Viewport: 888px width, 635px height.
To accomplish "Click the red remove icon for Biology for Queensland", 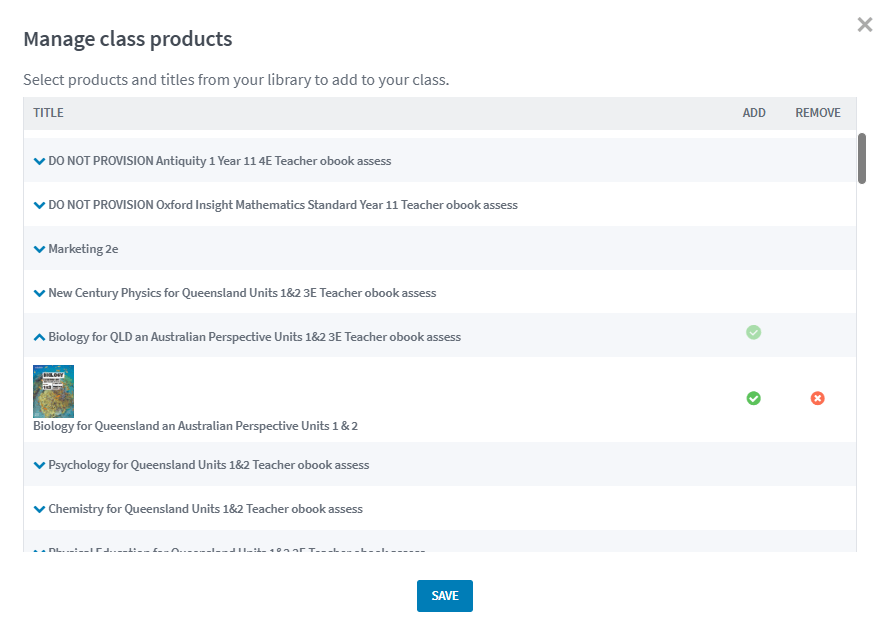I will (817, 398).
